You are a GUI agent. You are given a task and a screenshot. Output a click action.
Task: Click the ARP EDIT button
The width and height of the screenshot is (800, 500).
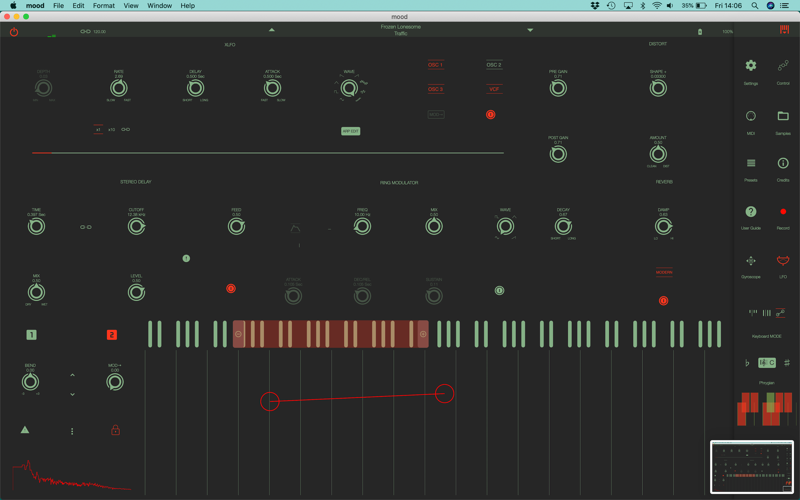coord(351,131)
